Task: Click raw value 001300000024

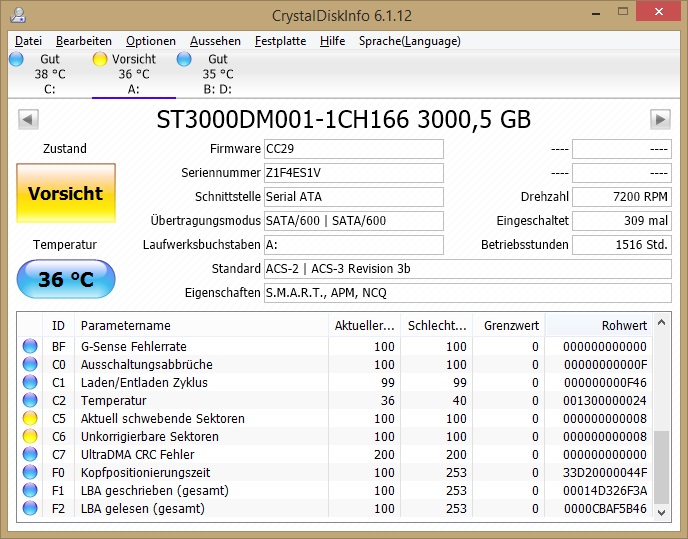Action: coord(605,401)
